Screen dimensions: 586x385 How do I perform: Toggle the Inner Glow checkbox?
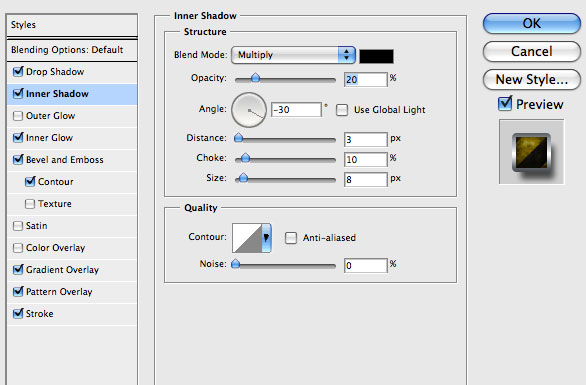point(18,138)
